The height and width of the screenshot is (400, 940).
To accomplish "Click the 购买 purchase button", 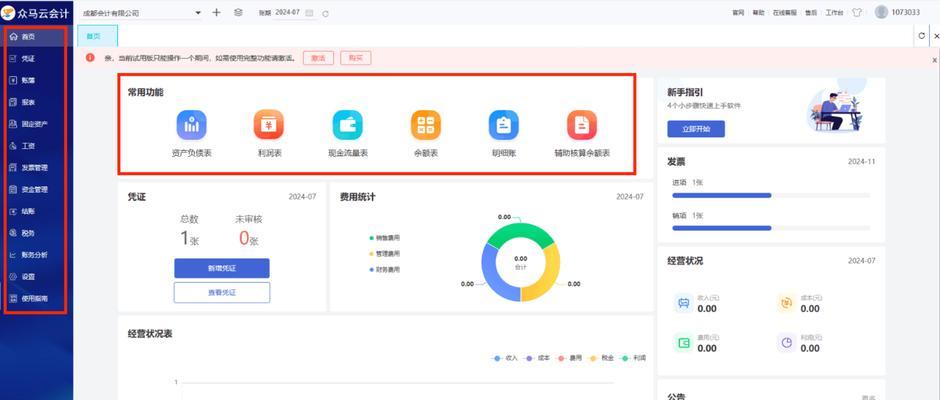I will [356, 58].
